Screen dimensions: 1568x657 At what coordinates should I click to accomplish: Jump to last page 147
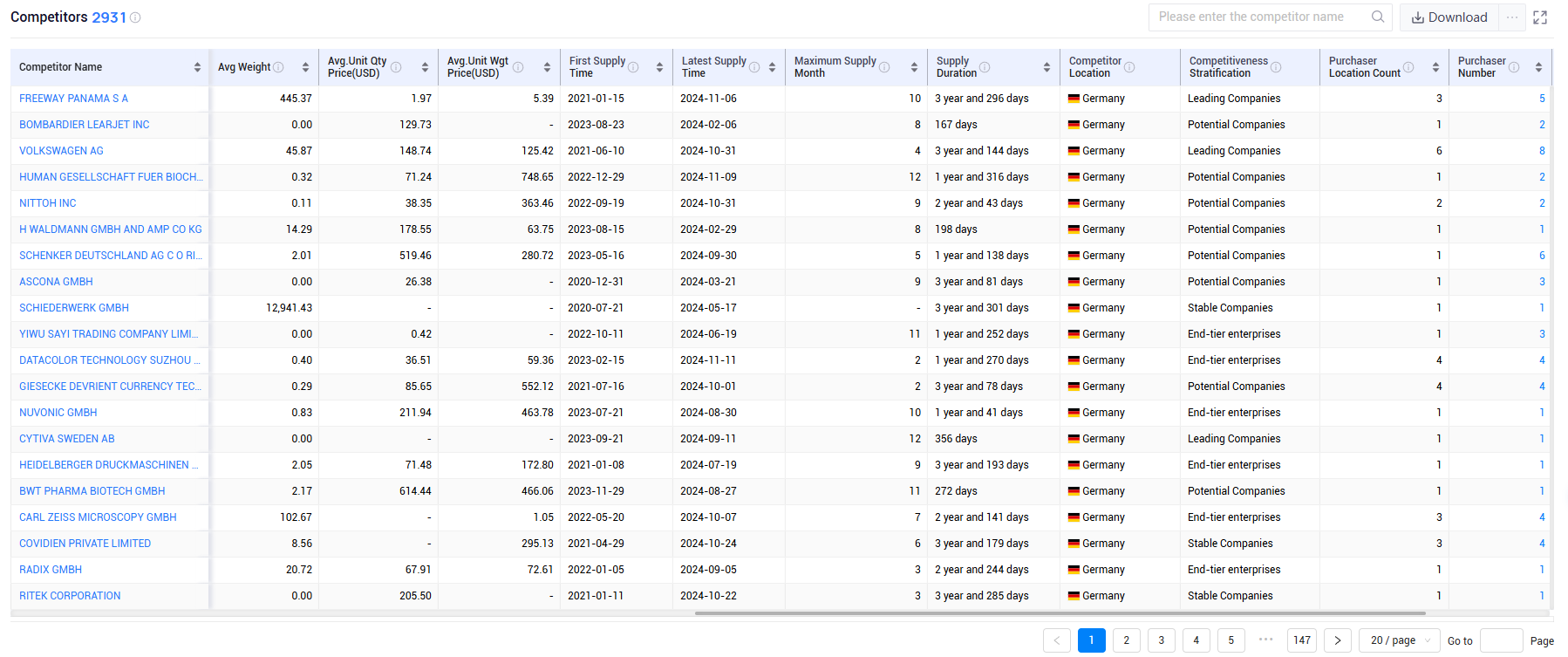coord(1302,640)
